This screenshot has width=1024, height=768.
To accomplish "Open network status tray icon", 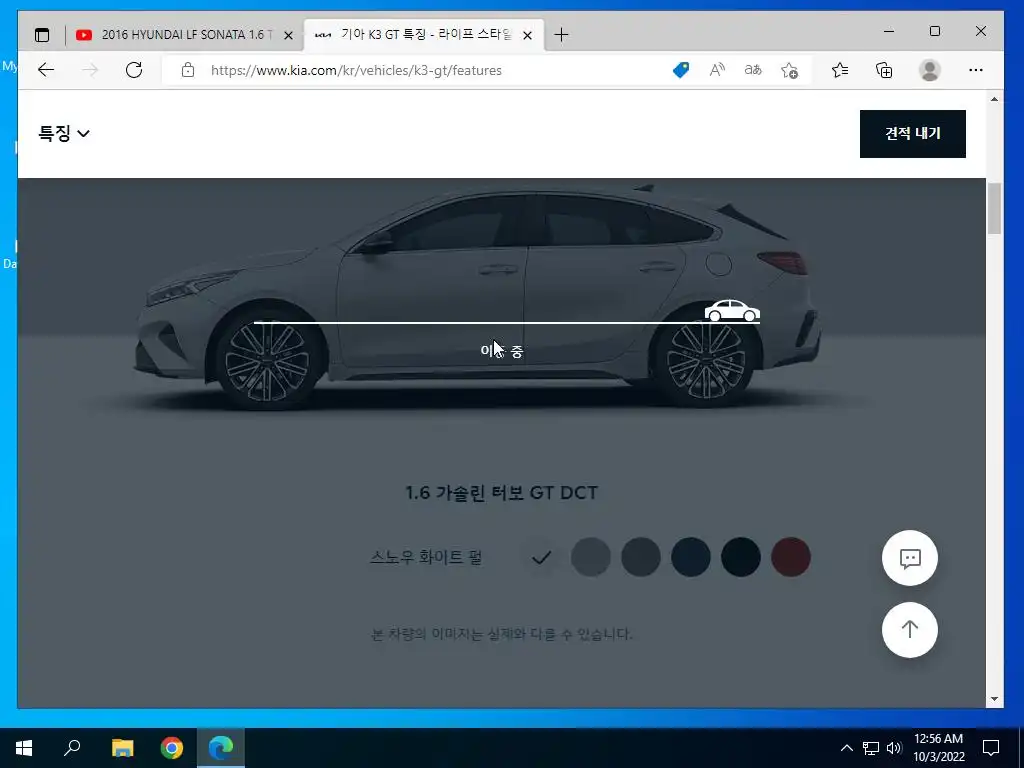I will (x=871, y=748).
